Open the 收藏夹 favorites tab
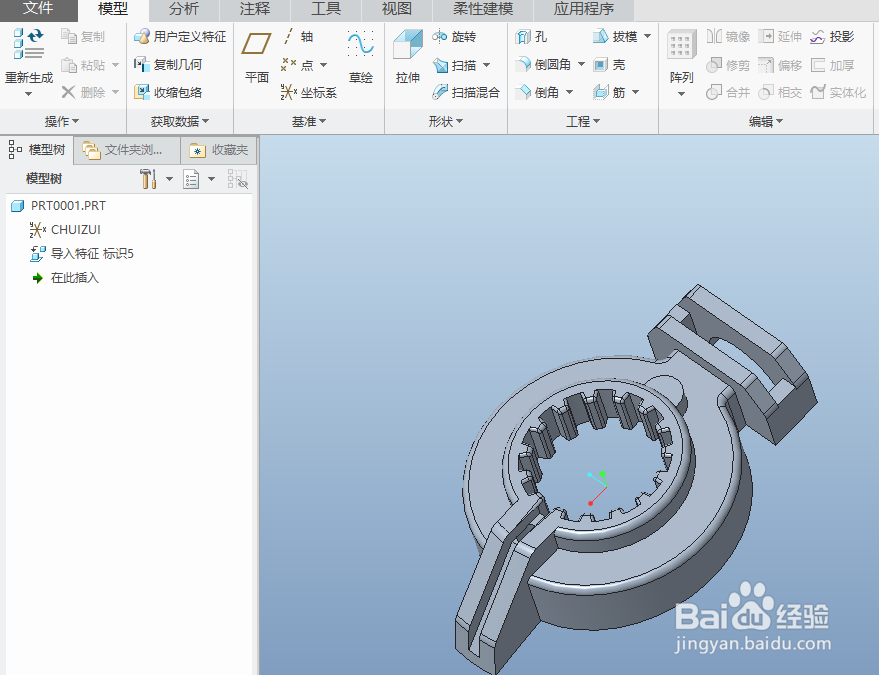879x675 pixels. [219, 150]
